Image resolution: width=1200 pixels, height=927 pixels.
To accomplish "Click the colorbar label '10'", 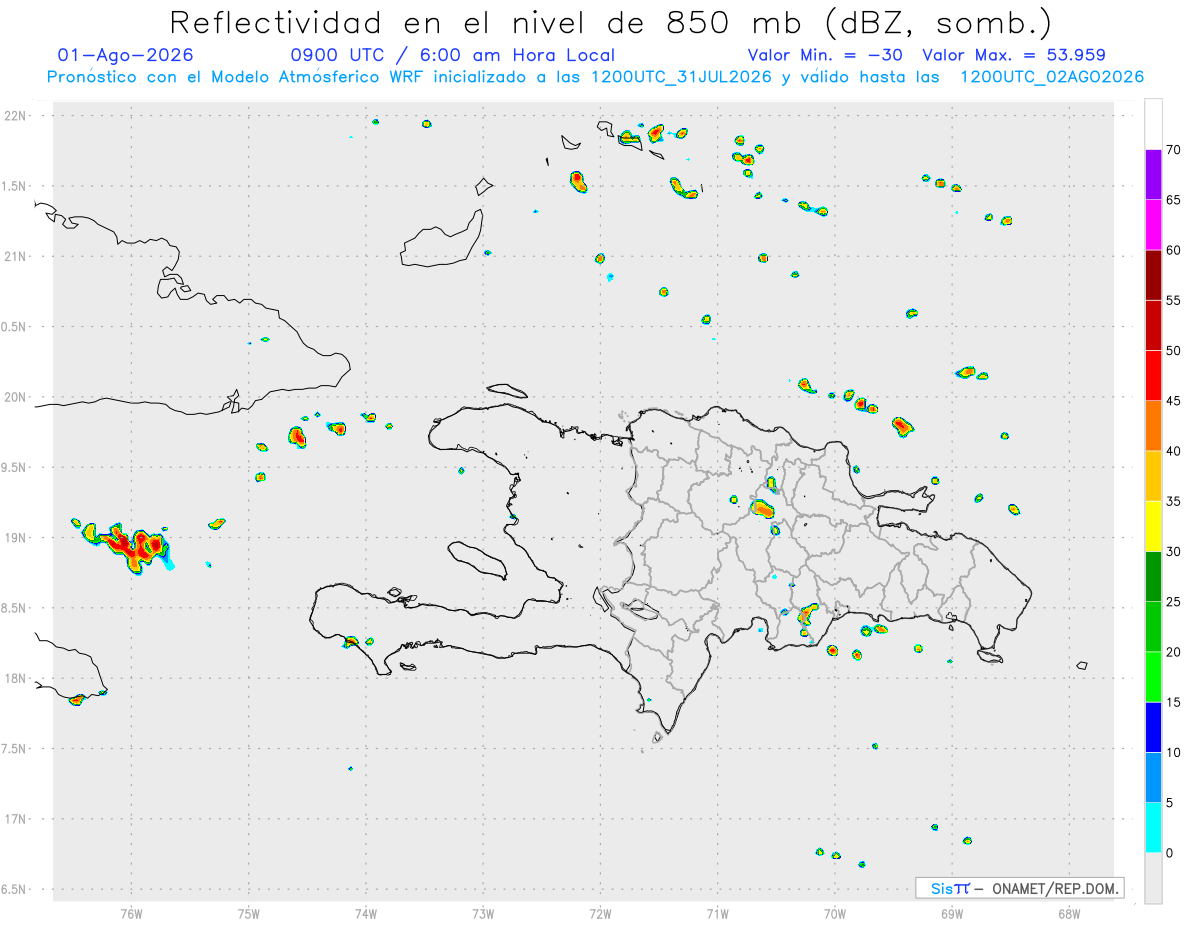I will click(x=1174, y=752).
